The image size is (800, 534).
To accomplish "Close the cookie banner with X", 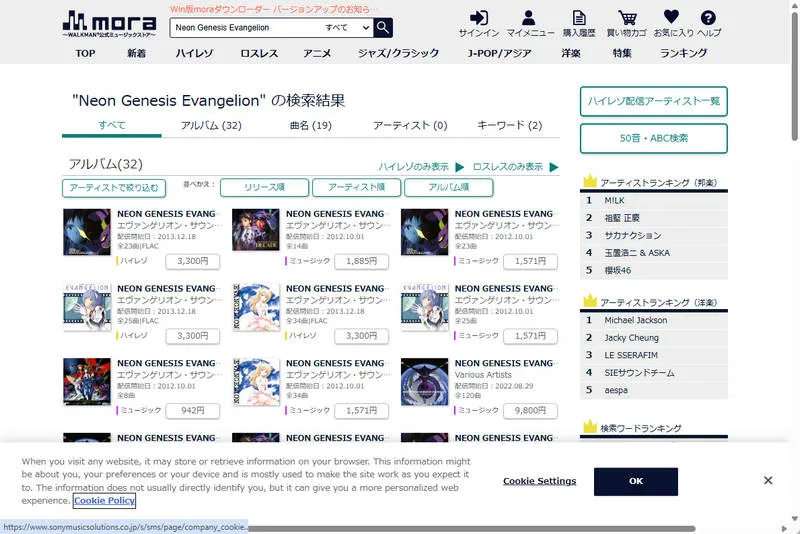I will (x=768, y=480).
